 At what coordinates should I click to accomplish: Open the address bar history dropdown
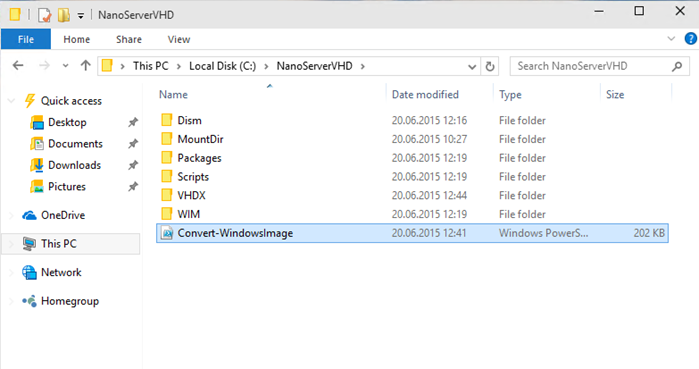click(472, 67)
